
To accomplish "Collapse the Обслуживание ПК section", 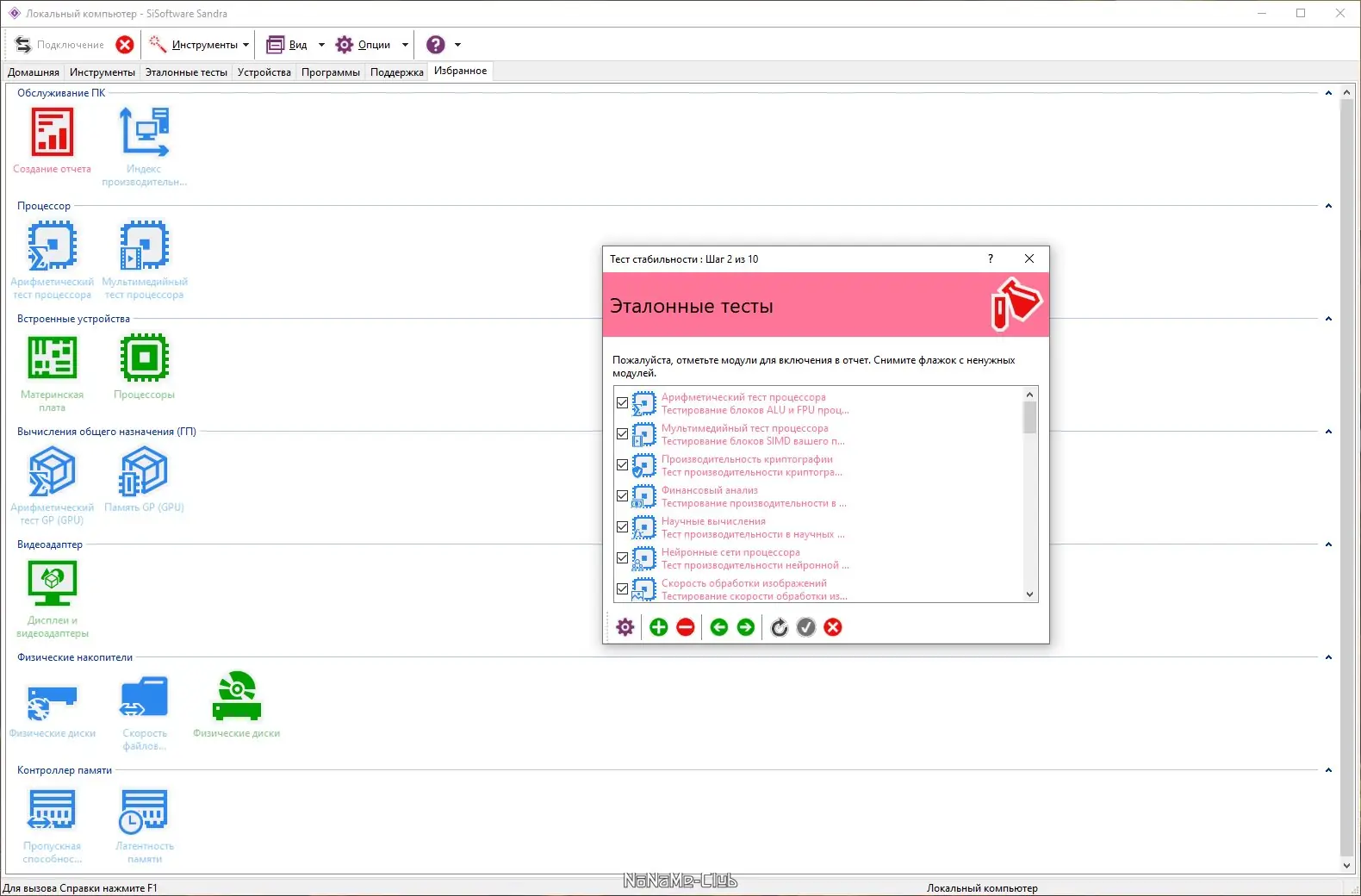I will (1328, 93).
